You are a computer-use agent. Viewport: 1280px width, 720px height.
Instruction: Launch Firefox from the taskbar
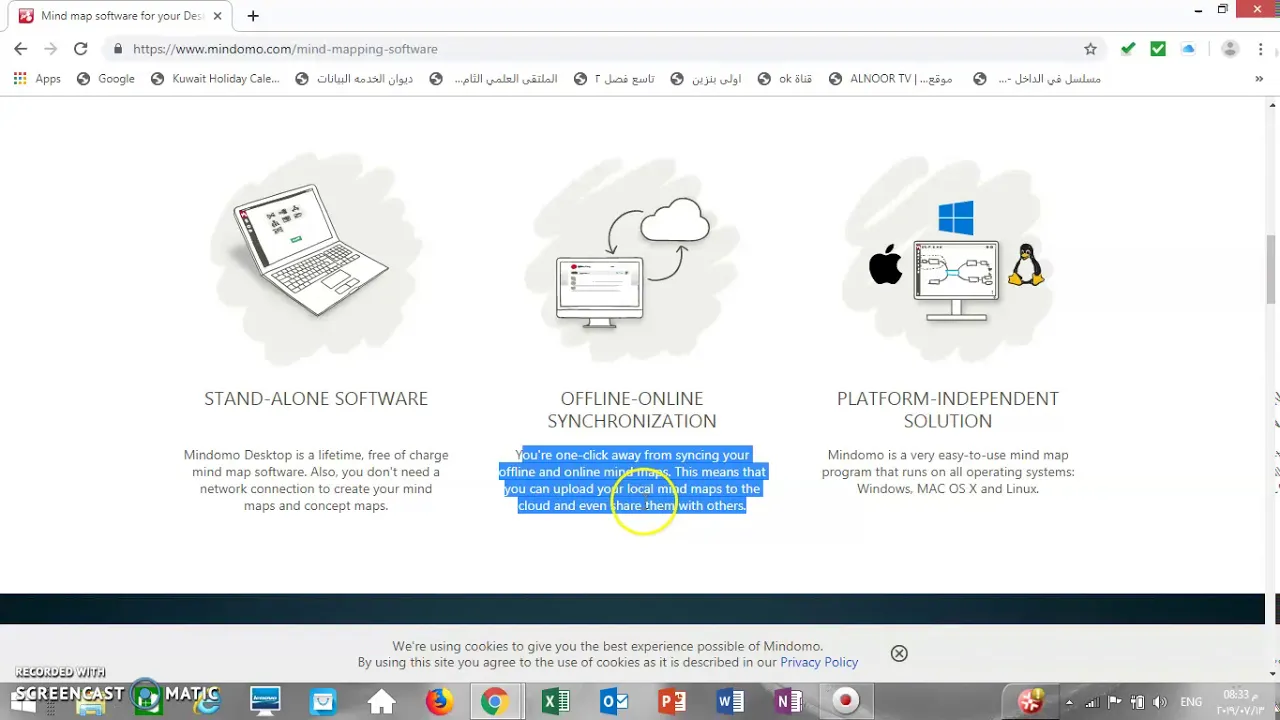tap(439, 701)
